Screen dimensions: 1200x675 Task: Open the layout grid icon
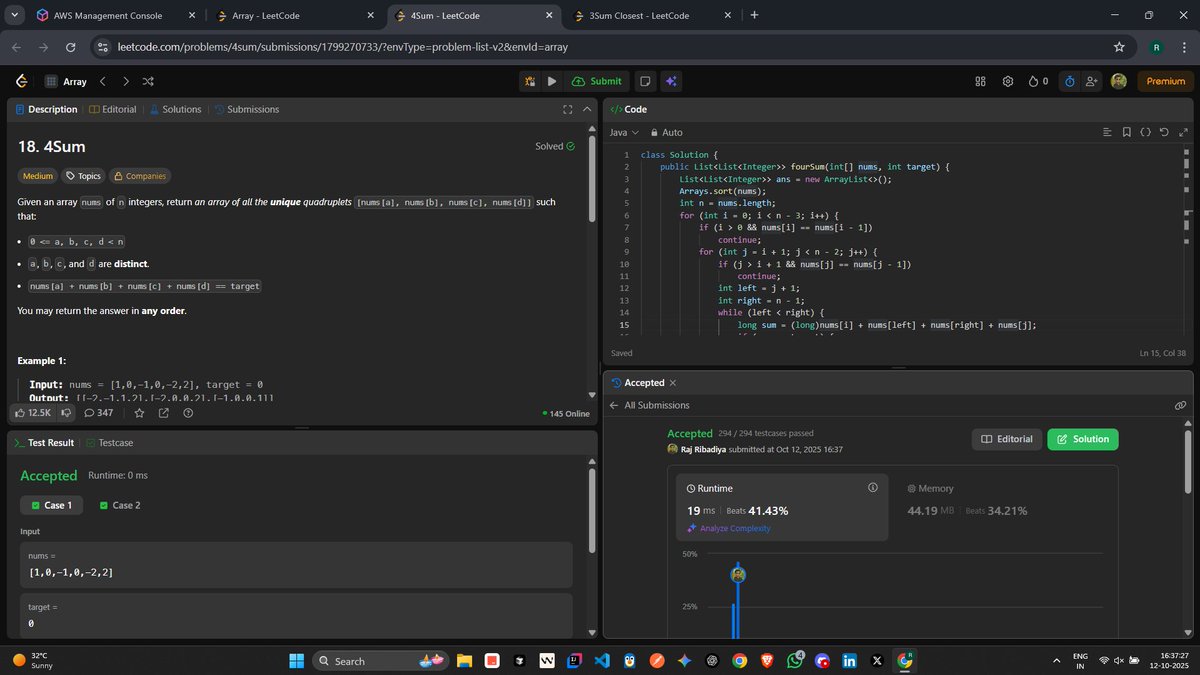pos(981,81)
